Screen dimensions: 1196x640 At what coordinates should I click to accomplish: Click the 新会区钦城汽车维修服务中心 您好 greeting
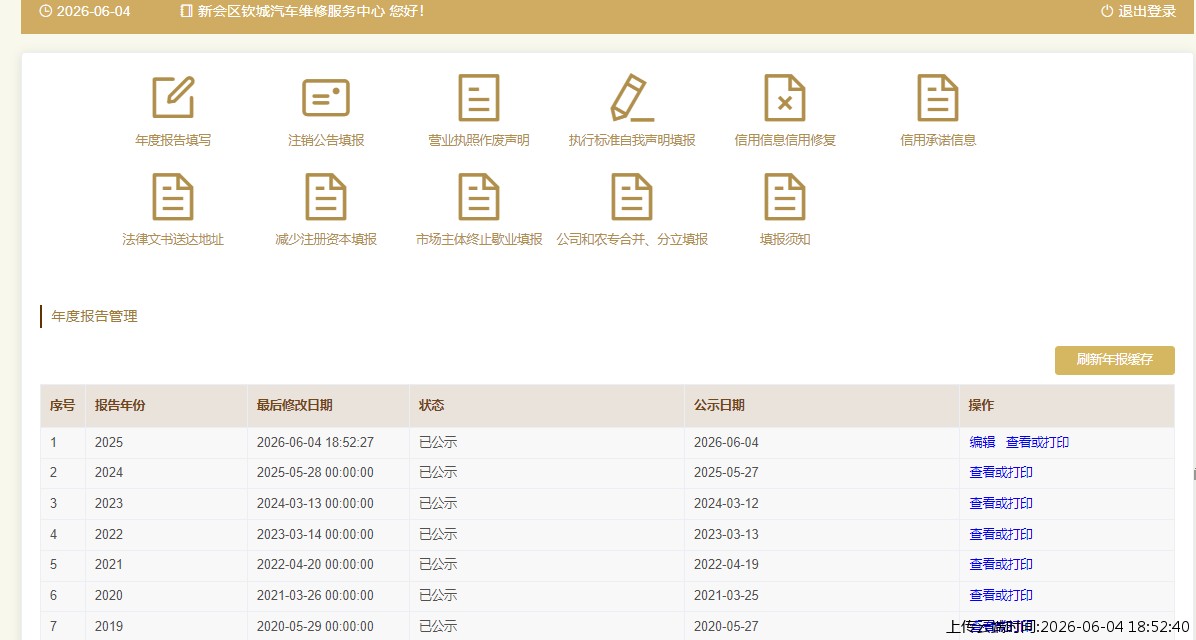311,11
